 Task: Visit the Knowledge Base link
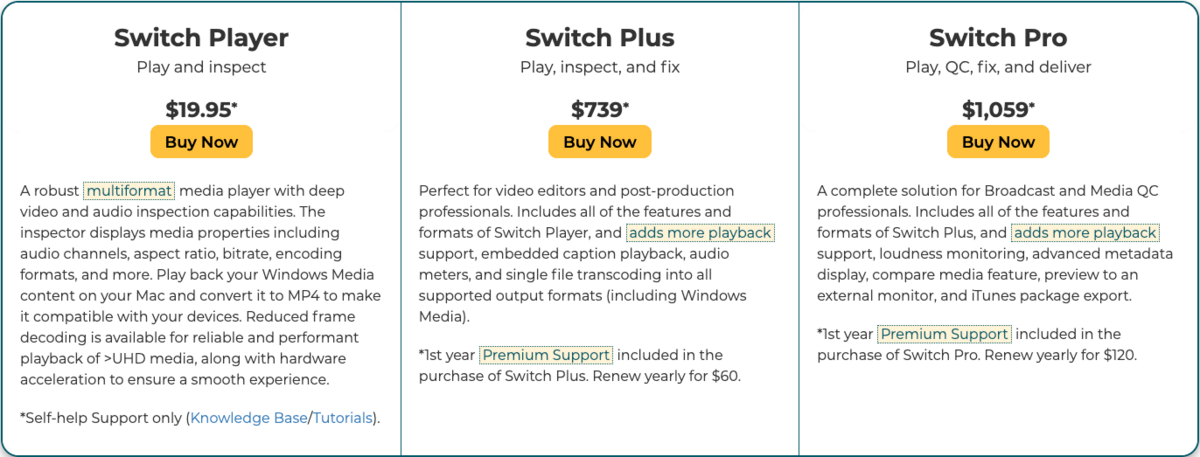click(x=248, y=418)
